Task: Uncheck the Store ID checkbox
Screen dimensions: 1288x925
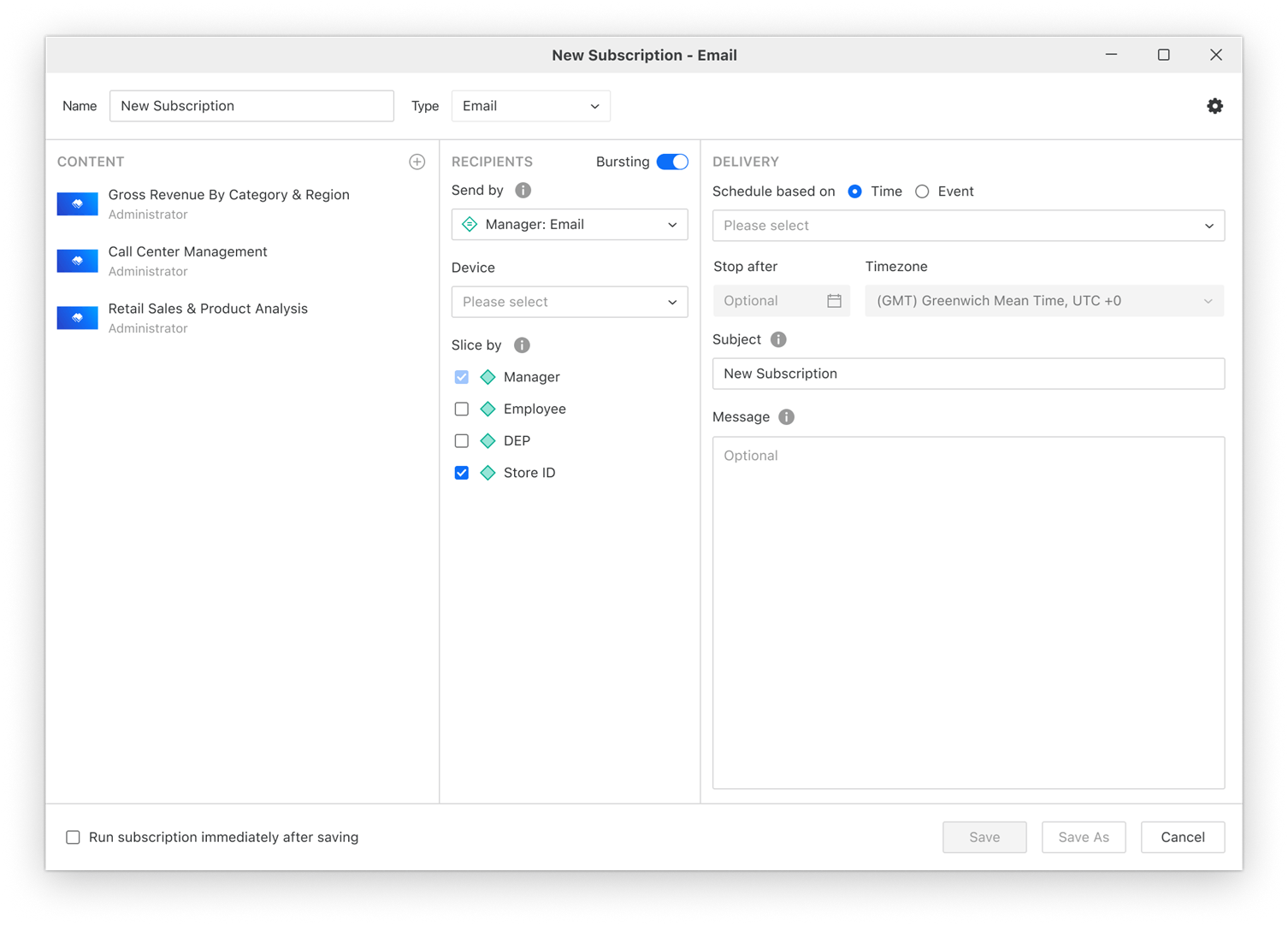Action: (x=462, y=473)
